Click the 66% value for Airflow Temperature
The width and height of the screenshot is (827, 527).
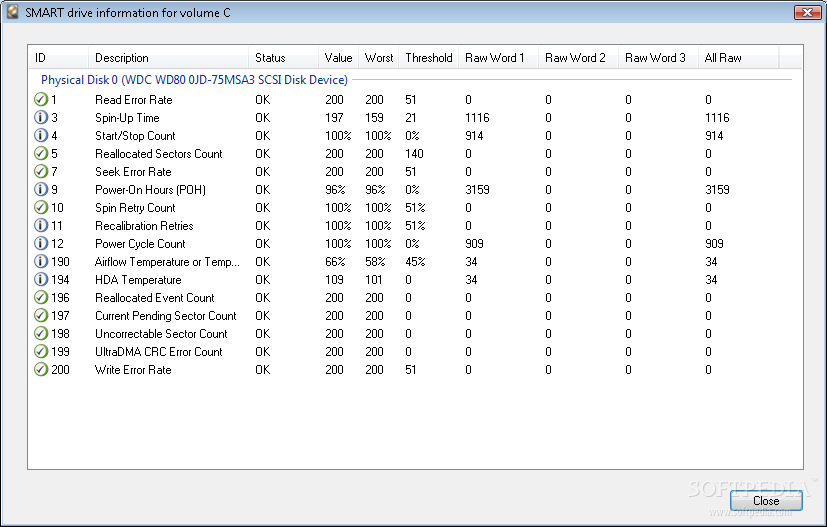[335, 262]
